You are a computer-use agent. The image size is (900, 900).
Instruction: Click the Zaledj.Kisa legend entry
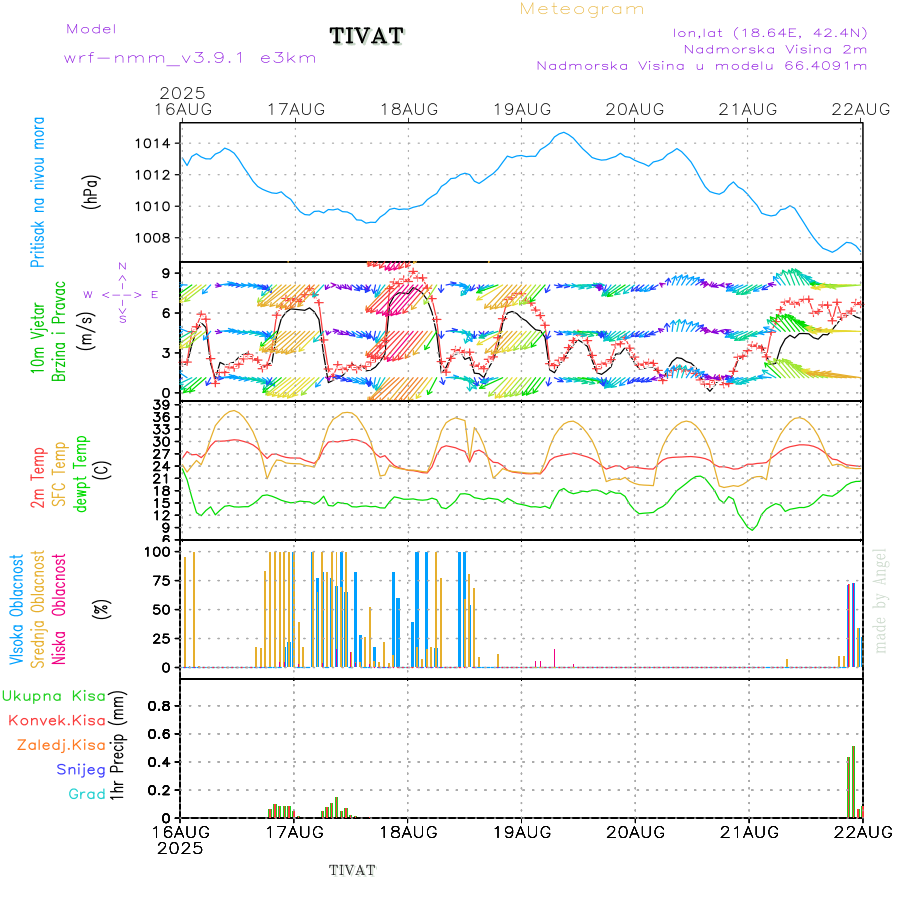(61, 745)
